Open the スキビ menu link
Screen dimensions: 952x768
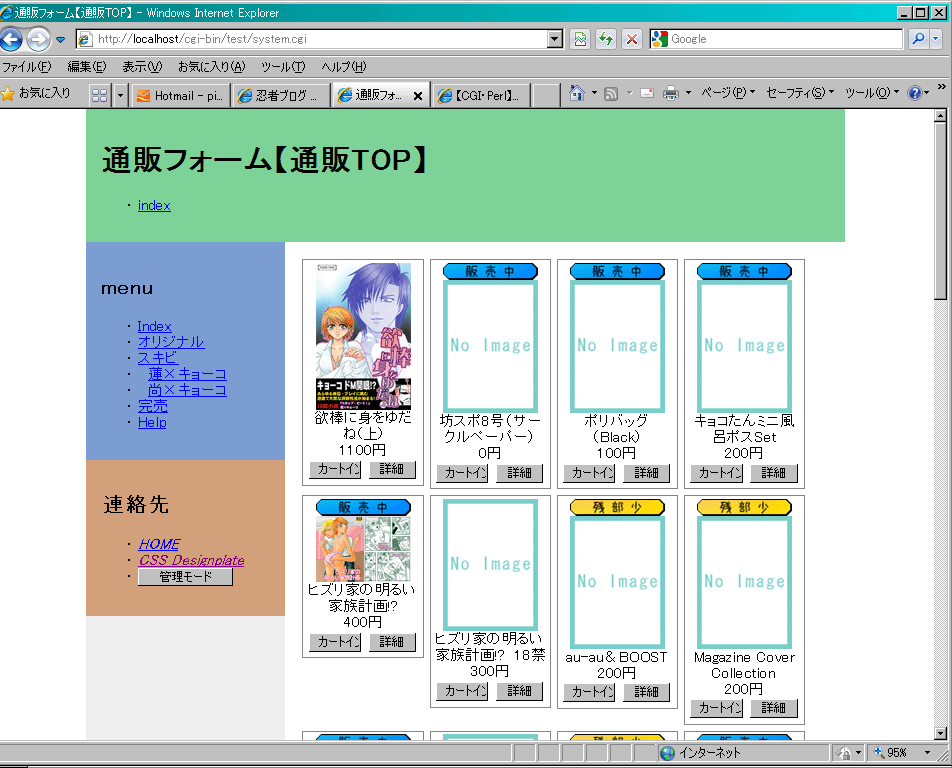coord(158,358)
